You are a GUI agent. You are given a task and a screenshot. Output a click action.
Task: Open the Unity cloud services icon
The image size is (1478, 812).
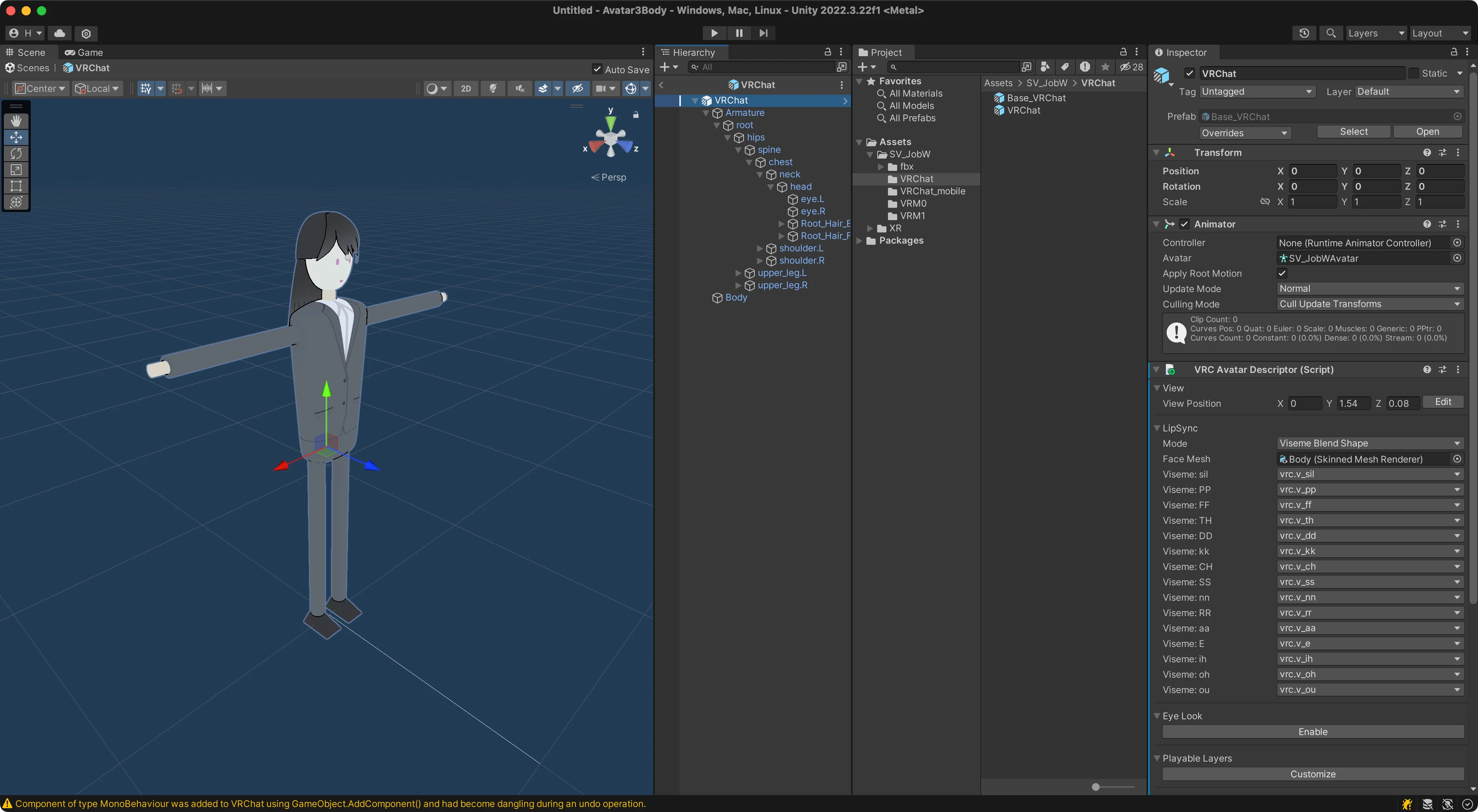click(60, 33)
